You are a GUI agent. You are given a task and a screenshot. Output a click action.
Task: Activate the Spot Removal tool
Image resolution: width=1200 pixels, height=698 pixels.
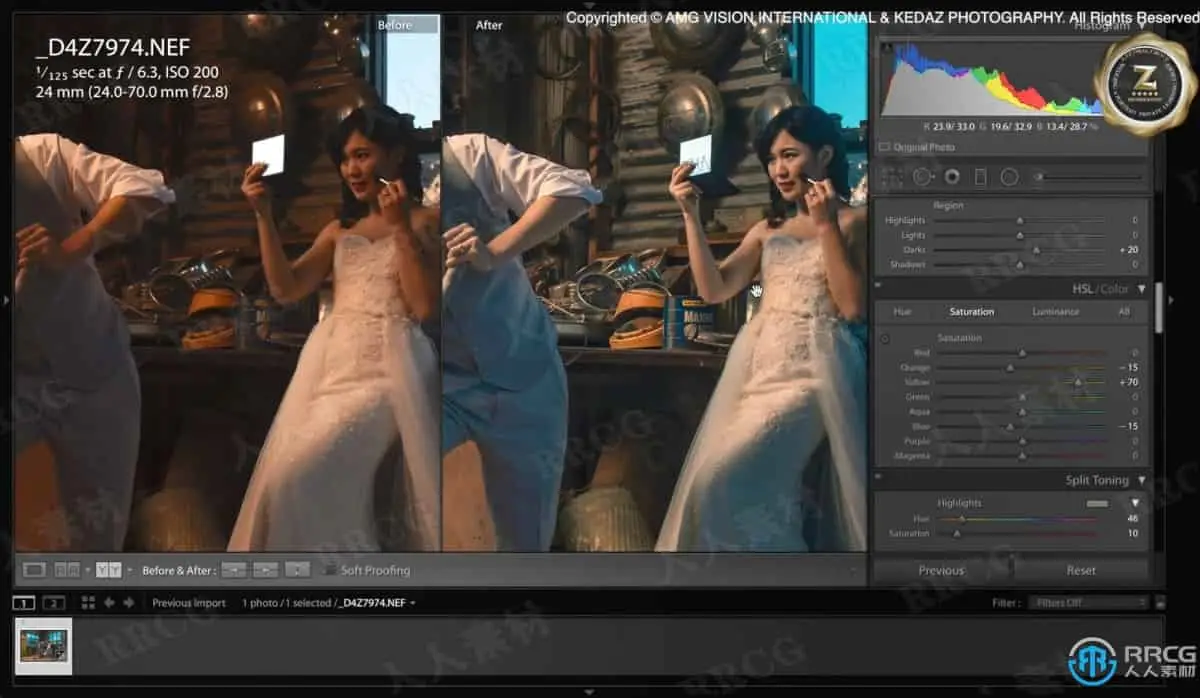click(x=921, y=177)
